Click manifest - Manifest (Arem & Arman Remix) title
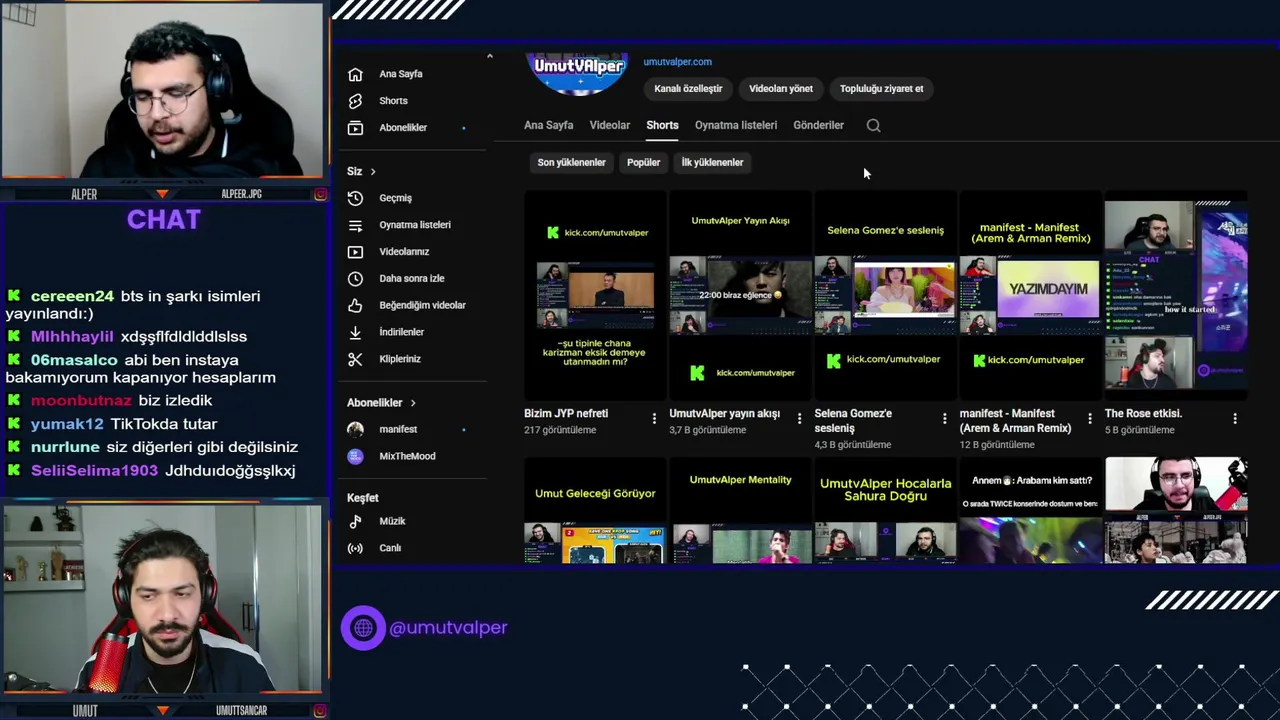The width and height of the screenshot is (1280, 720). tap(1015, 421)
